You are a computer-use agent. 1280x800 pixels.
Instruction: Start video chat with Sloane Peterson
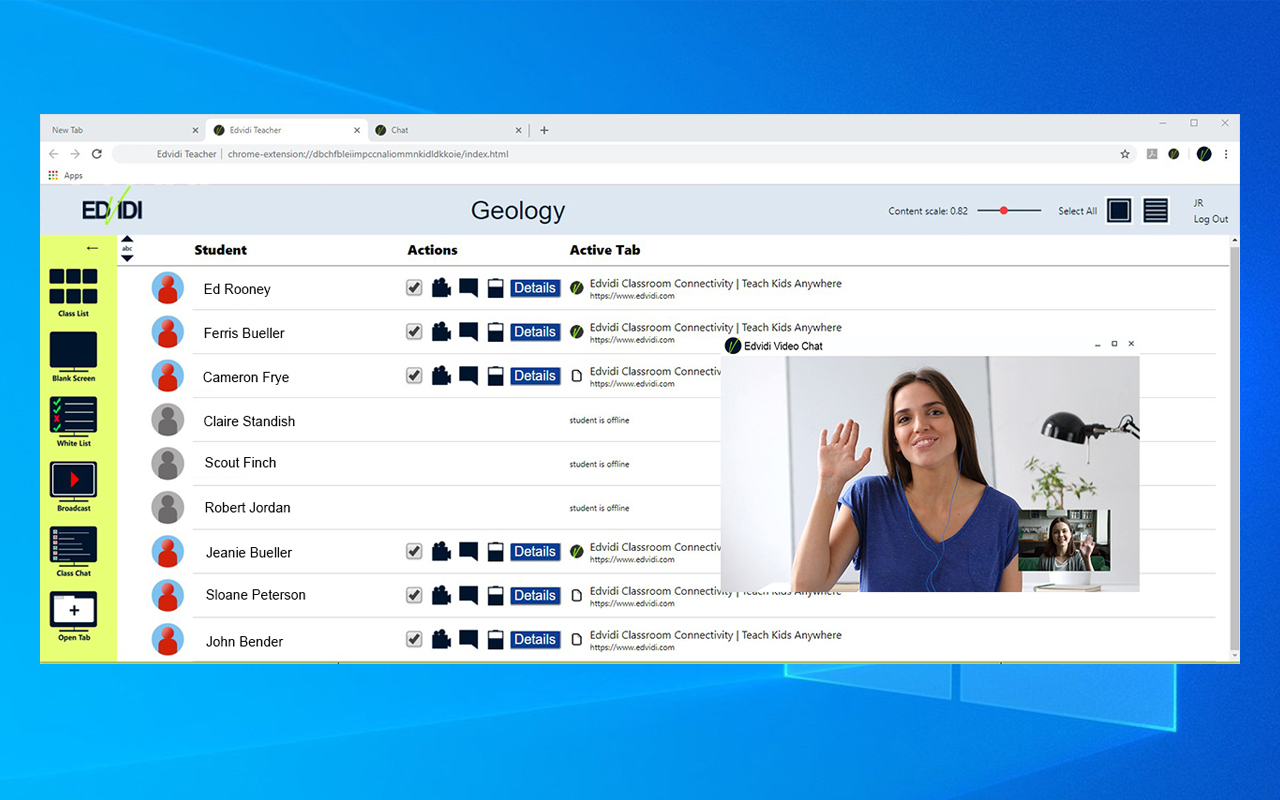click(x=441, y=596)
